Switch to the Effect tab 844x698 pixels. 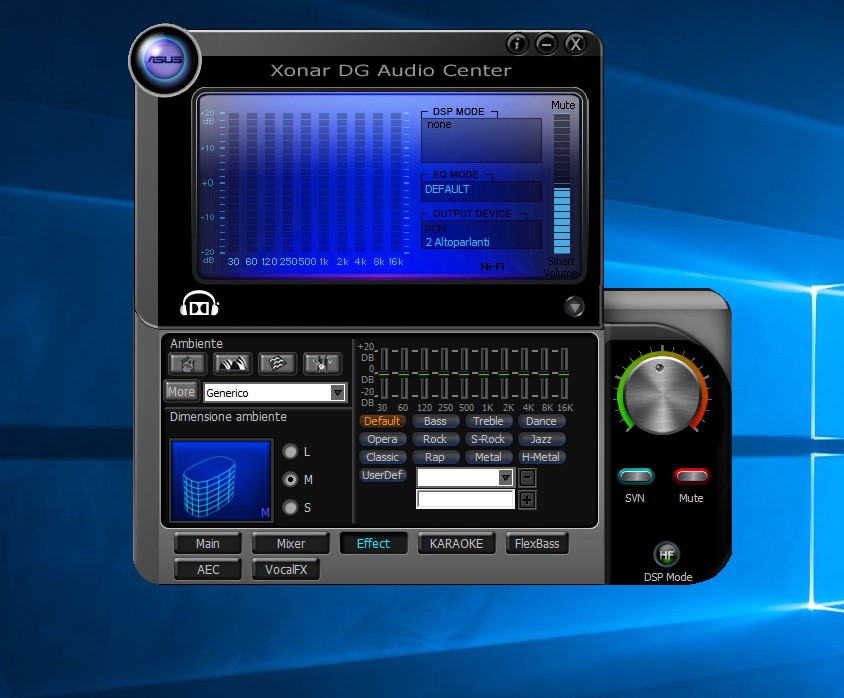coord(373,544)
